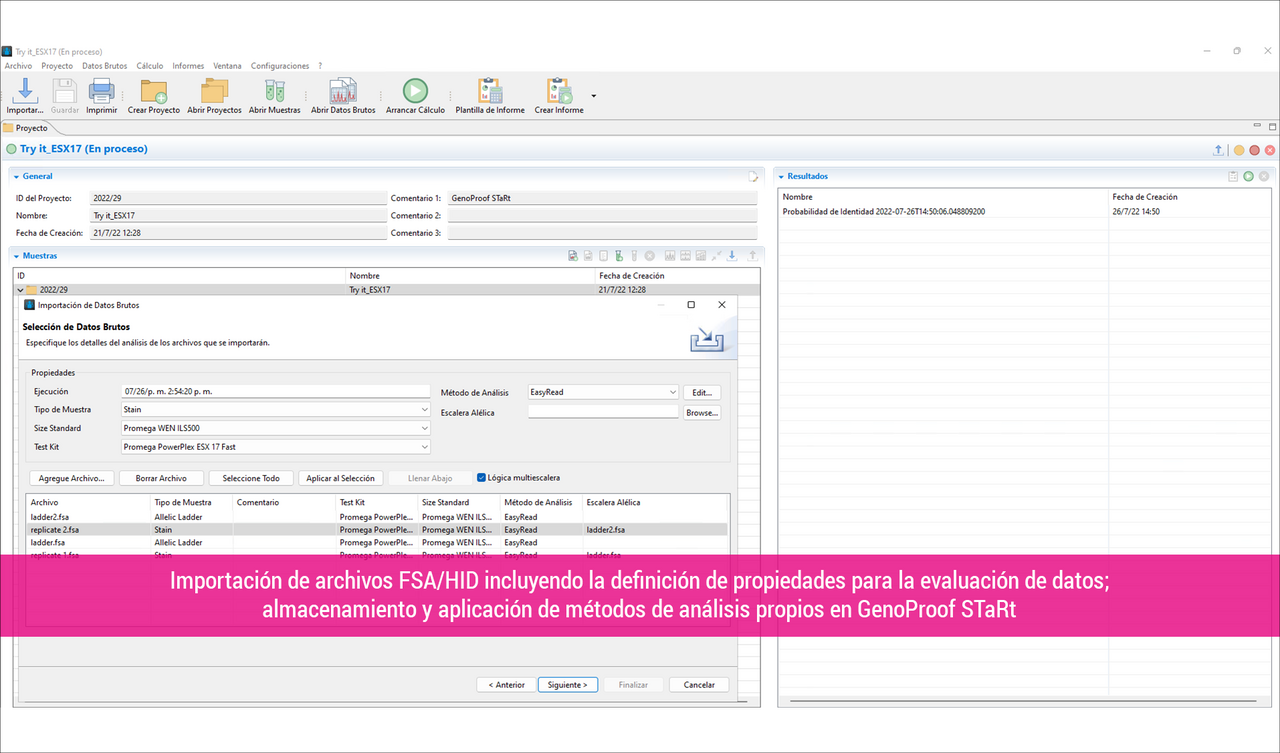Collapse the Resultados section
The width and height of the screenshot is (1280, 753).
pos(780,176)
